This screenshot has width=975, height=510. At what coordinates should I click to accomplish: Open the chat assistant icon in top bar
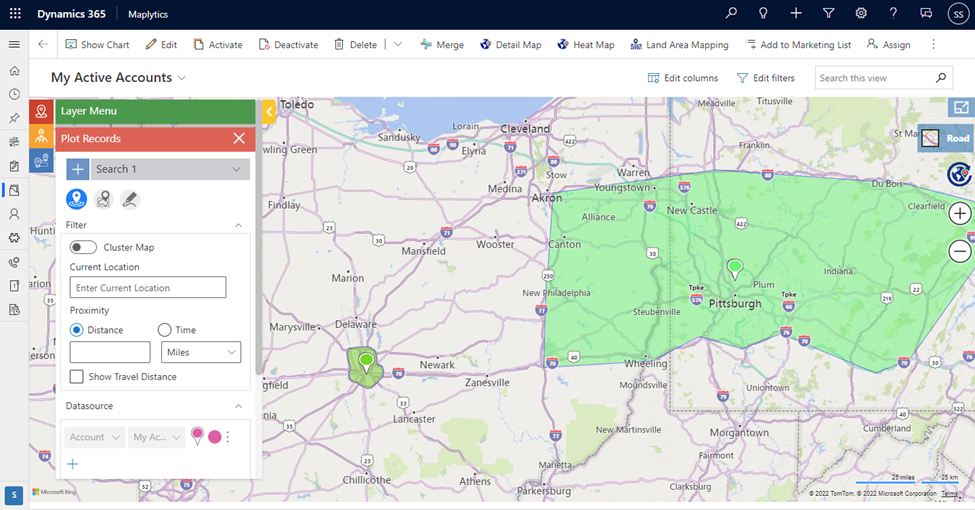click(x=926, y=13)
